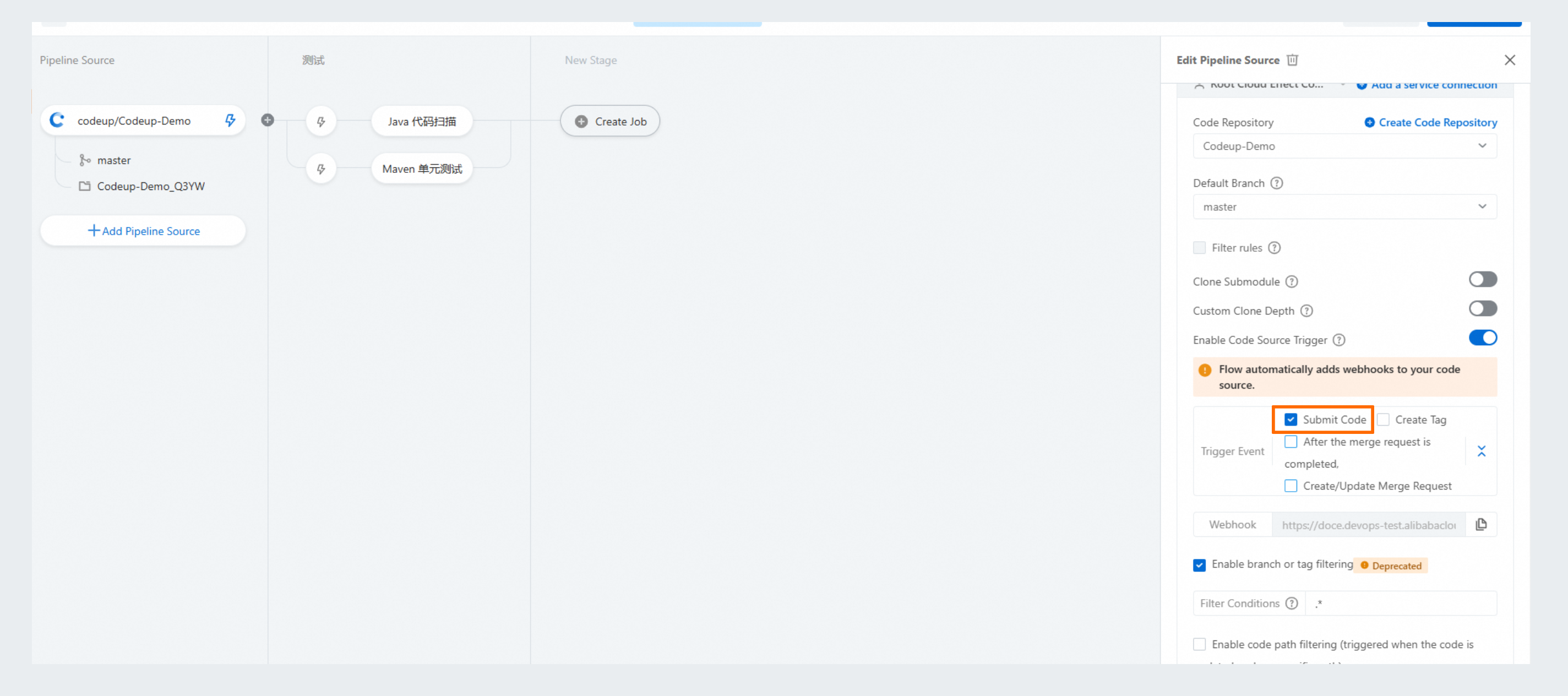Uncheck Enable branch or tag filtering

1199,565
